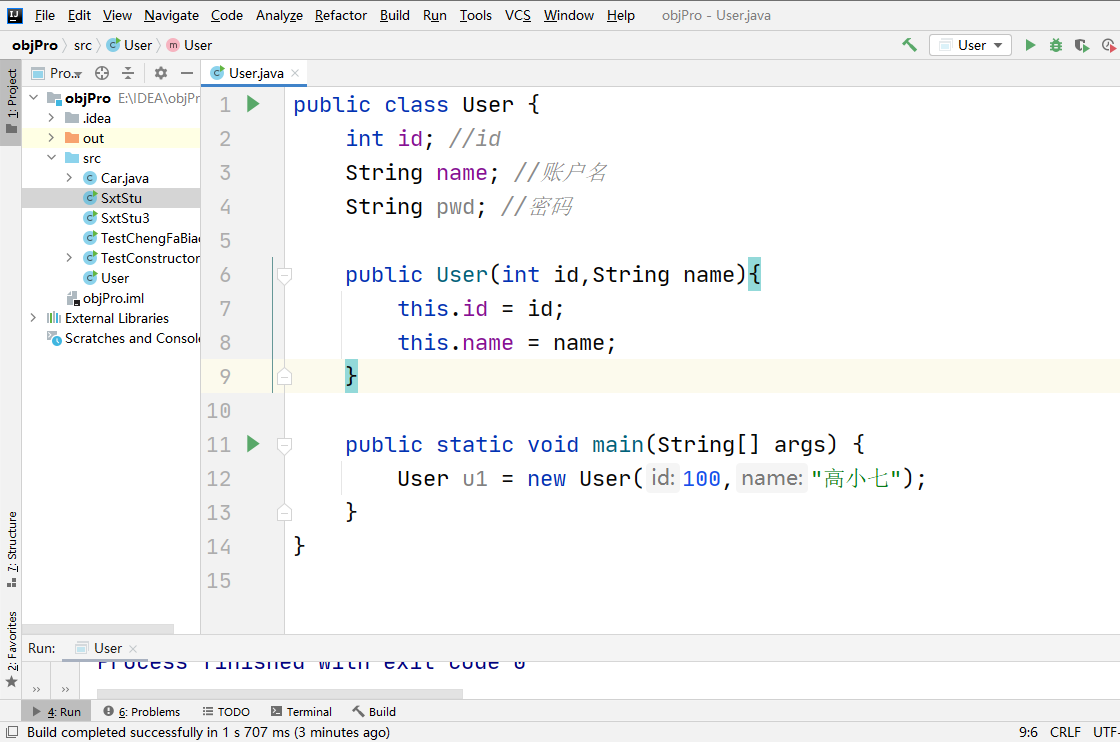Open the Refactor menu
Screen dimensions: 1120x742
[341, 15]
